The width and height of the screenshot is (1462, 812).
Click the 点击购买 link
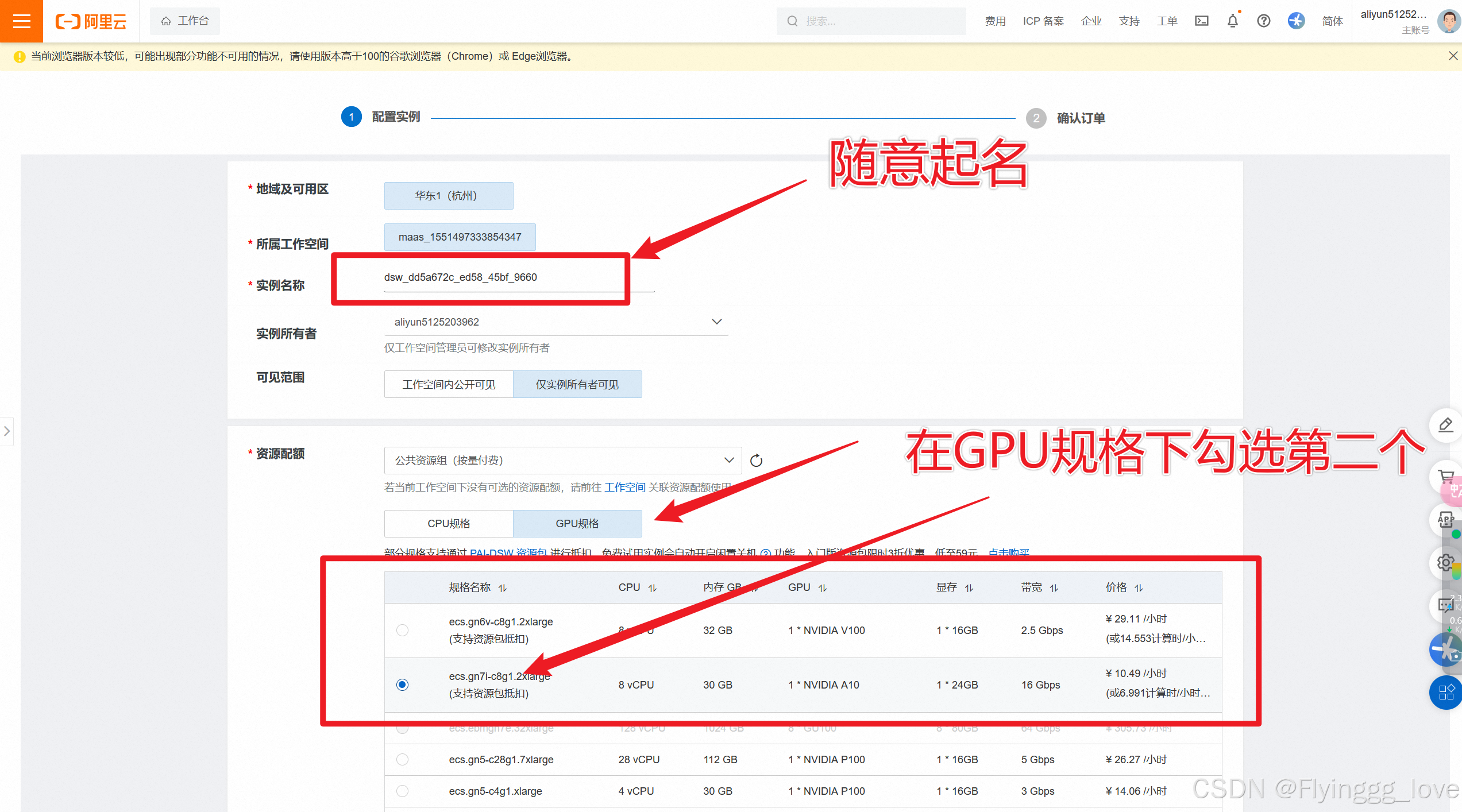click(x=1009, y=552)
